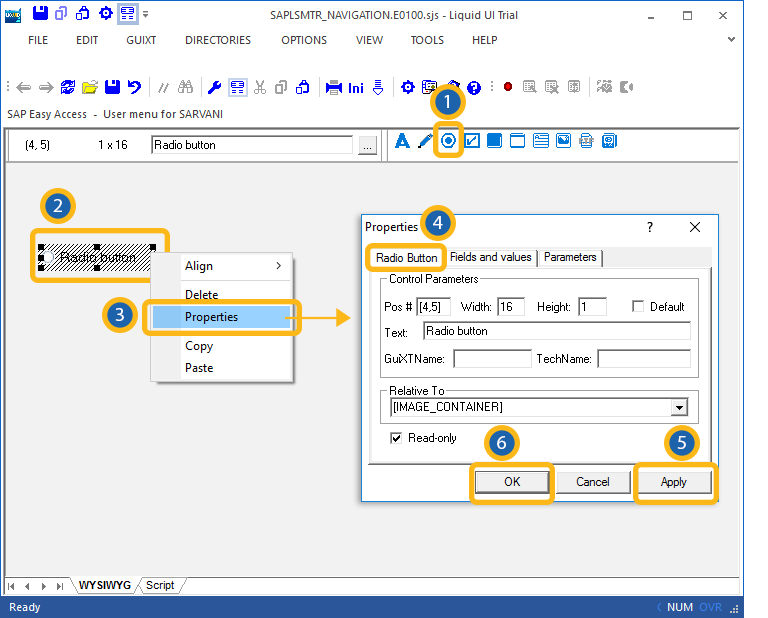Image resolution: width=768 pixels, height=618 pixels.
Task: Click the open folder toolbar icon
Action: coord(90,87)
